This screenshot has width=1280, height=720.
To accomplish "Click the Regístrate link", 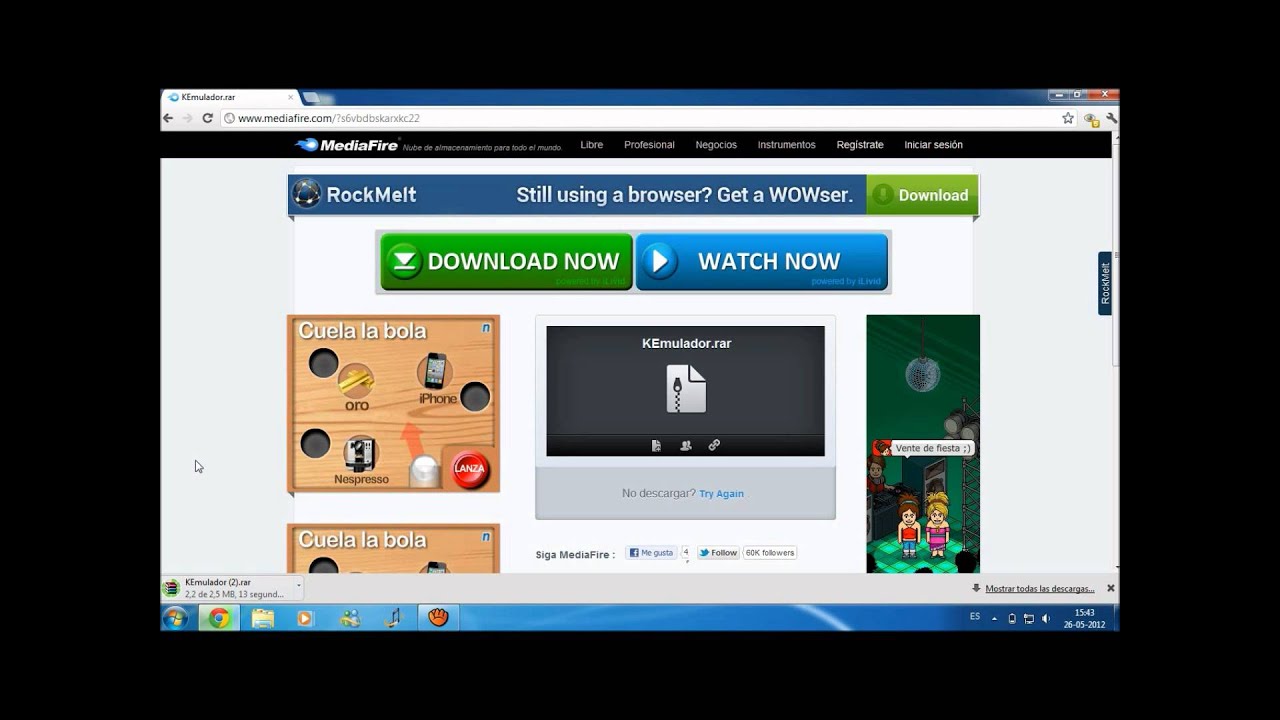I will tap(860, 145).
